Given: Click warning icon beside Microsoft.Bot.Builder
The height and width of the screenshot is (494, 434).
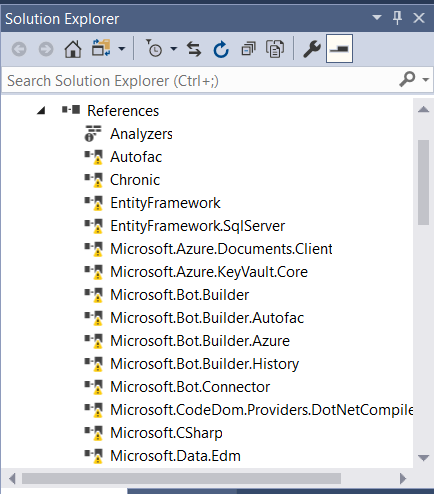Looking at the screenshot, I should coord(98,298).
